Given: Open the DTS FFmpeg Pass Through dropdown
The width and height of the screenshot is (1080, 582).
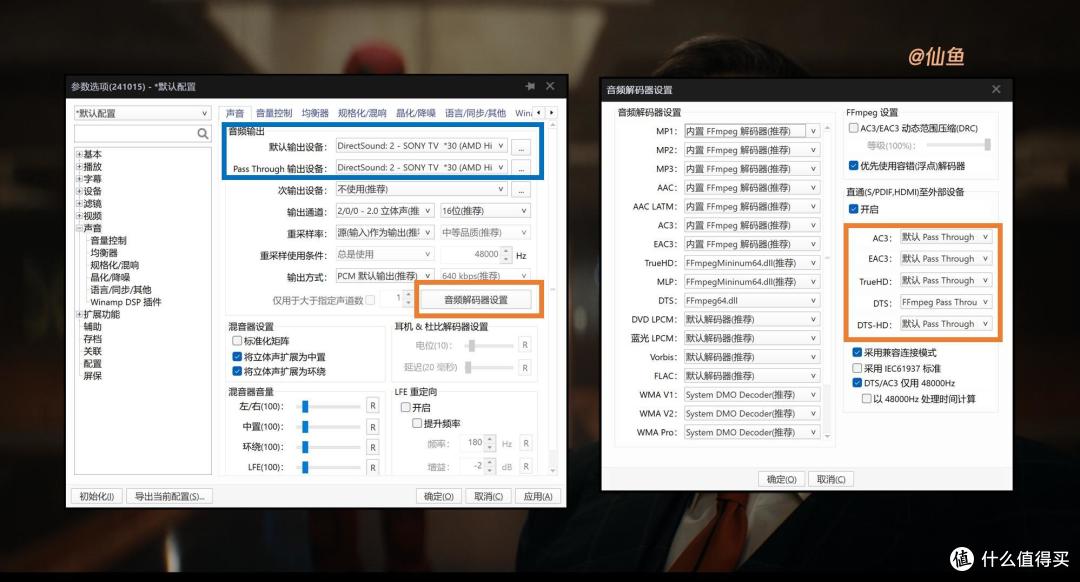Looking at the screenshot, I should pos(946,302).
